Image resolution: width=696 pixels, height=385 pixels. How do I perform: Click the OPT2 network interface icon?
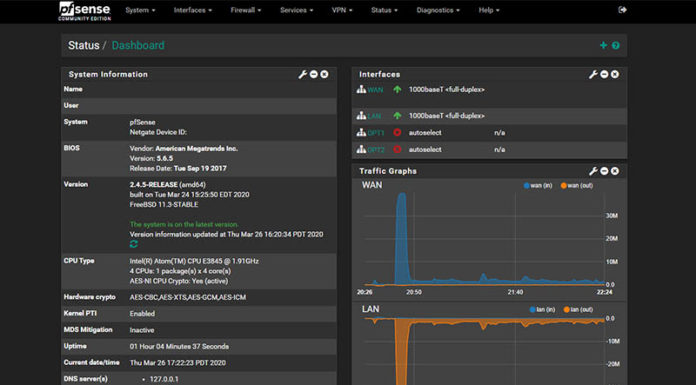pos(361,150)
